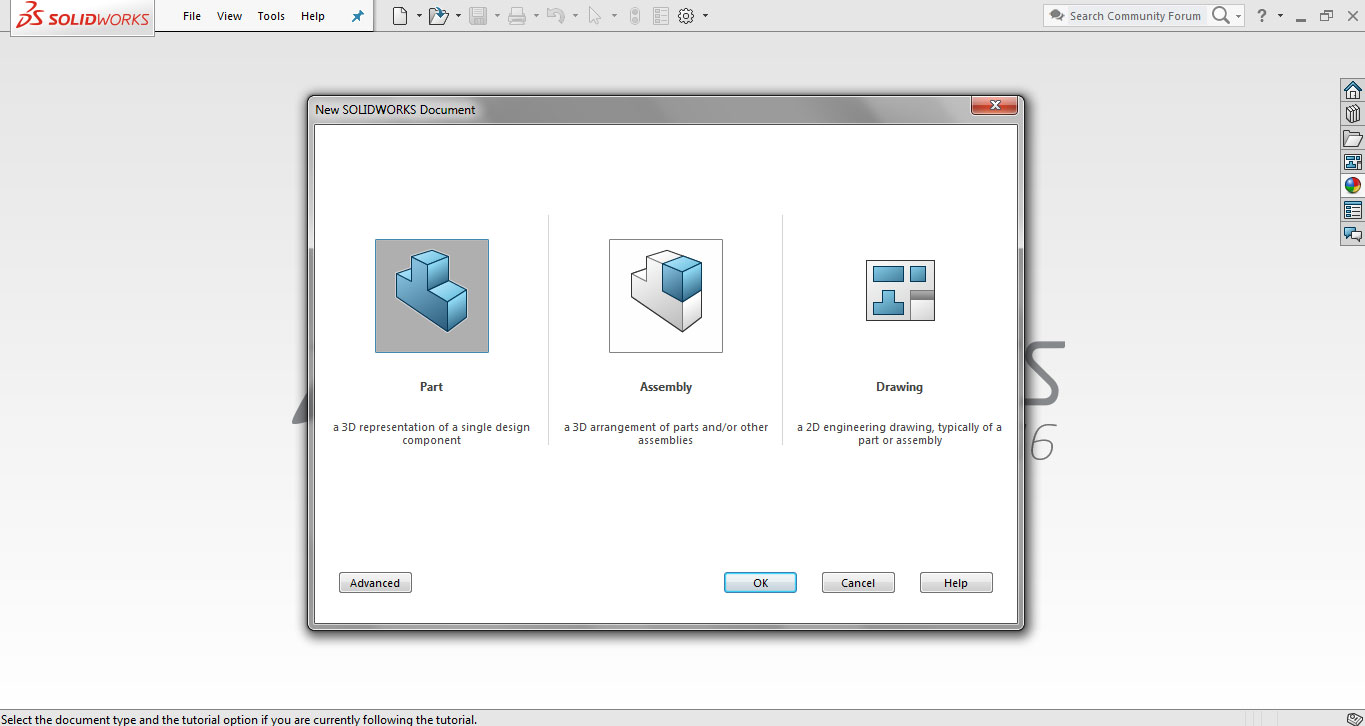Expand the Undo dropdown arrow
Viewport: 1365px width, 726px height.
[x=575, y=16]
